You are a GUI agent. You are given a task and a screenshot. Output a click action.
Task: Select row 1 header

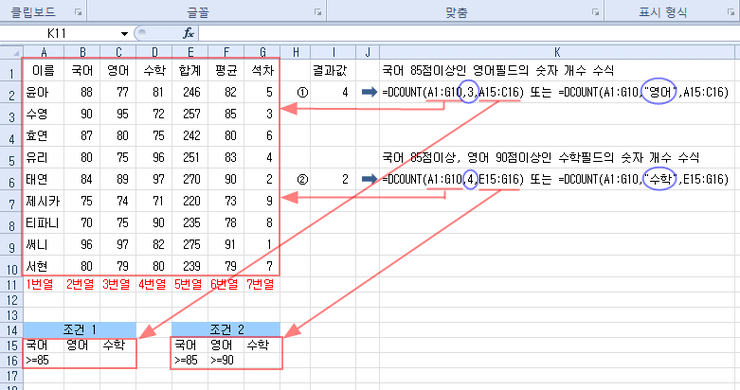pyautogui.click(x=12, y=70)
